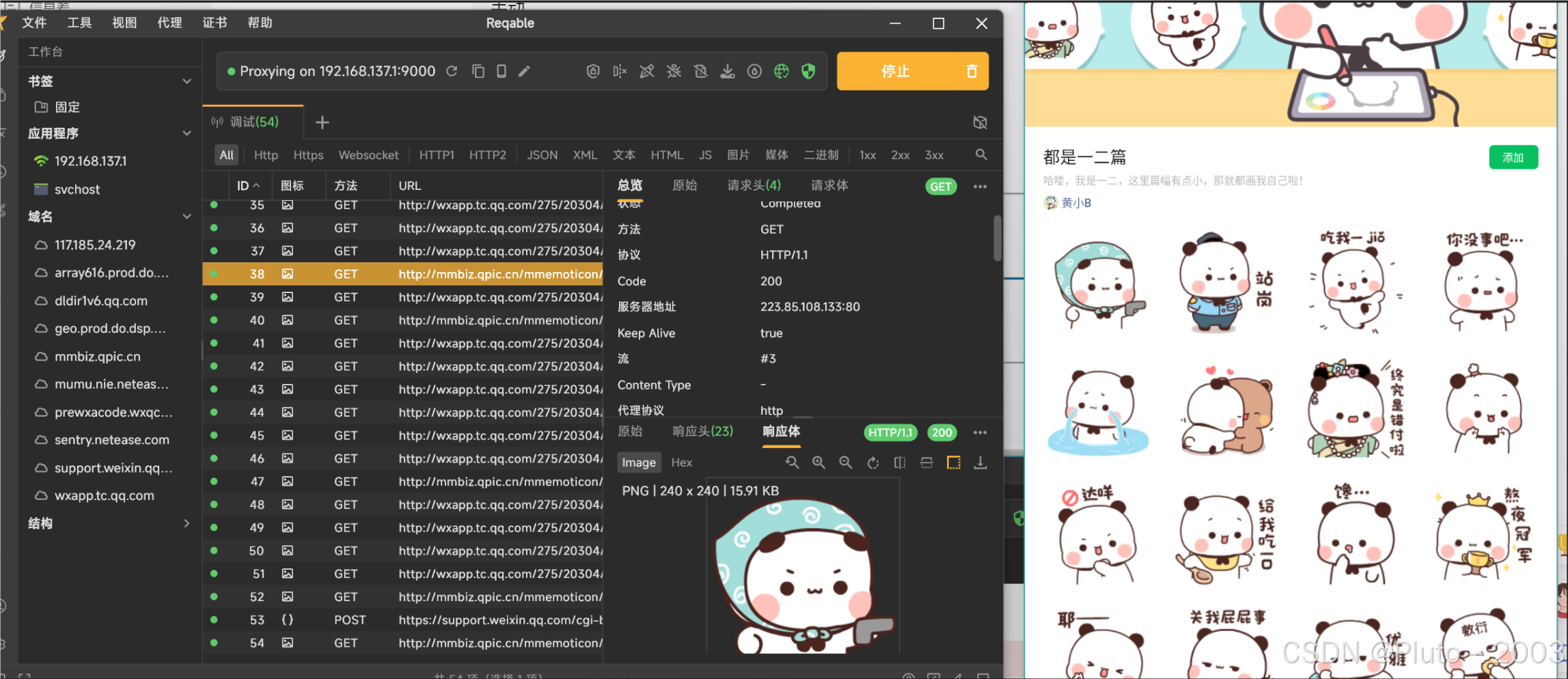Image resolution: width=1568 pixels, height=679 pixels.
Task: Rotate the response image
Action: pos(872,462)
